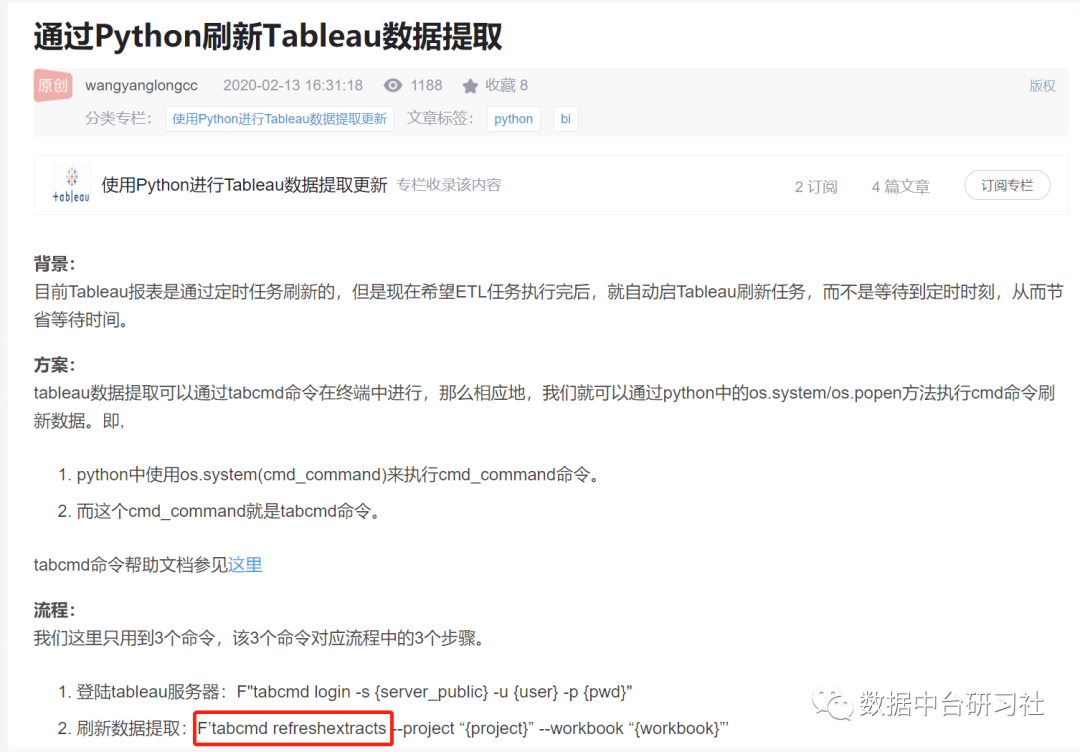Image resolution: width=1080 pixels, height=752 pixels.
Task: Click the tabcmd login command text
Action: [x=435, y=691]
